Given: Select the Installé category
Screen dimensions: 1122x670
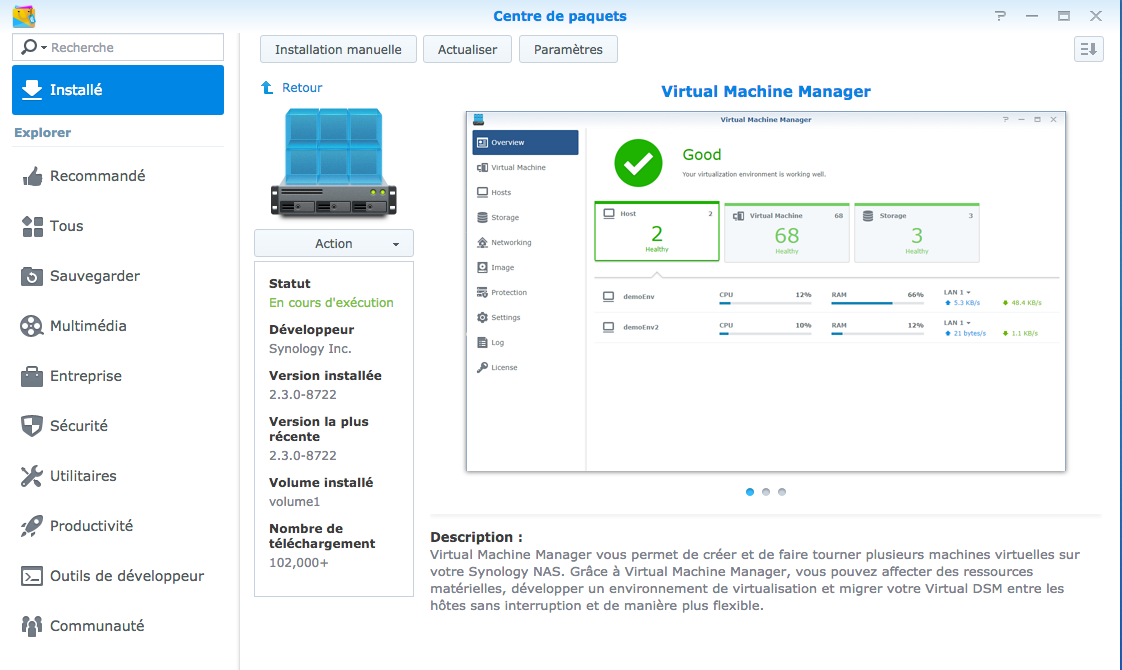Looking at the screenshot, I should 118,90.
